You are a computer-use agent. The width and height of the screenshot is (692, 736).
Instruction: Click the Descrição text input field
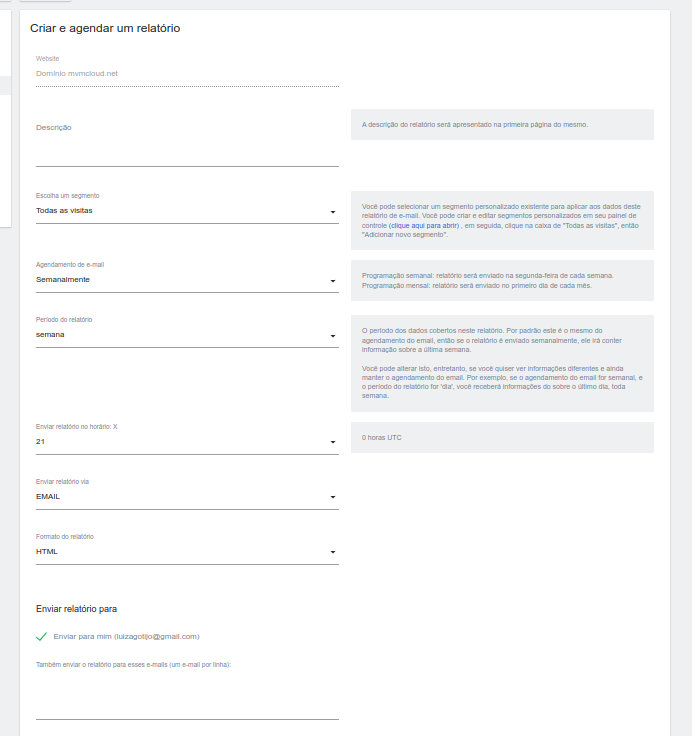tap(187, 154)
